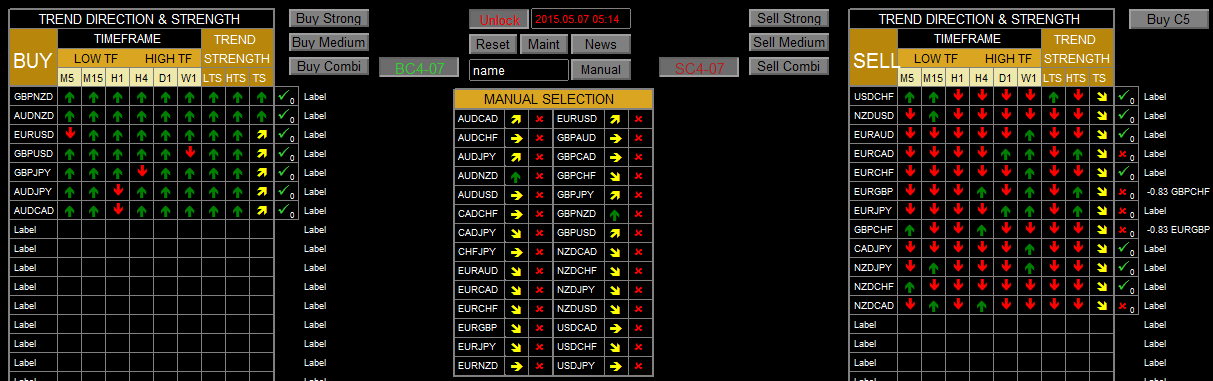Click the -0.83 GBPCHF correlation label
The width and height of the screenshot is (1213, 381).
click(1177, 192)
